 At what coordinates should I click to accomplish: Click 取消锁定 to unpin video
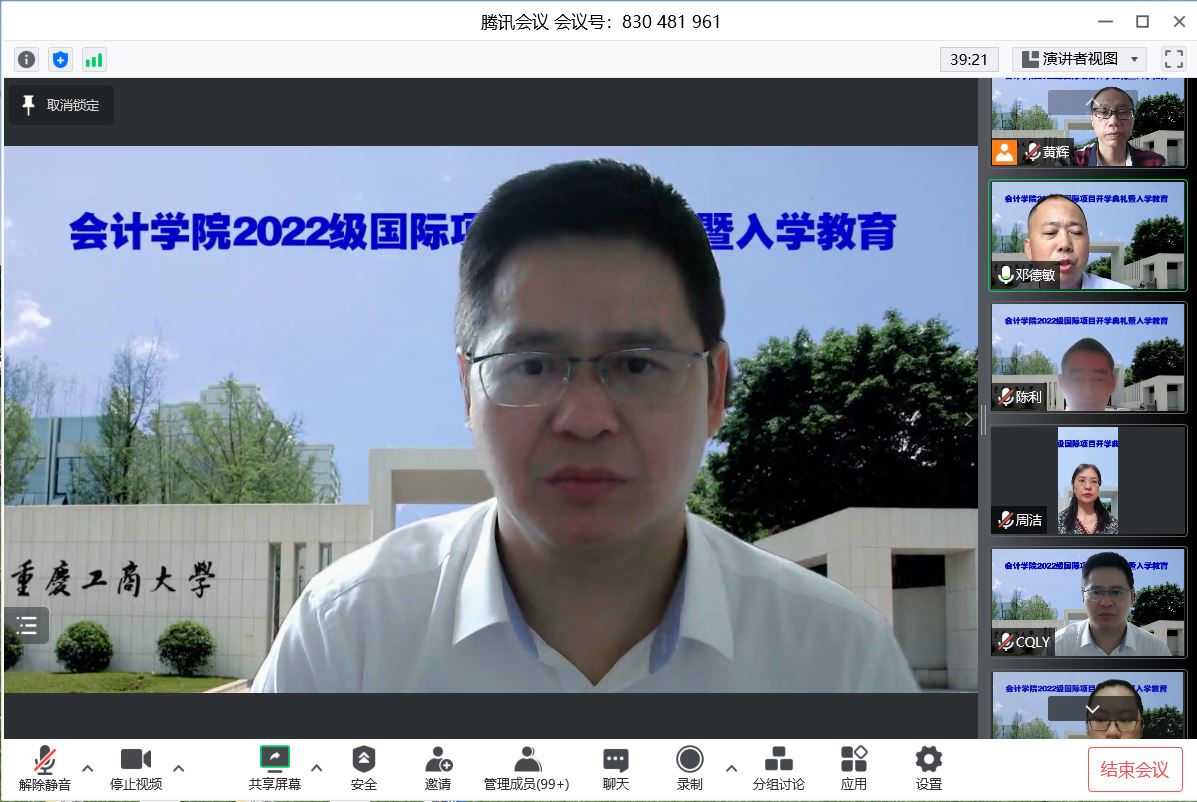(x=61, y=105)
